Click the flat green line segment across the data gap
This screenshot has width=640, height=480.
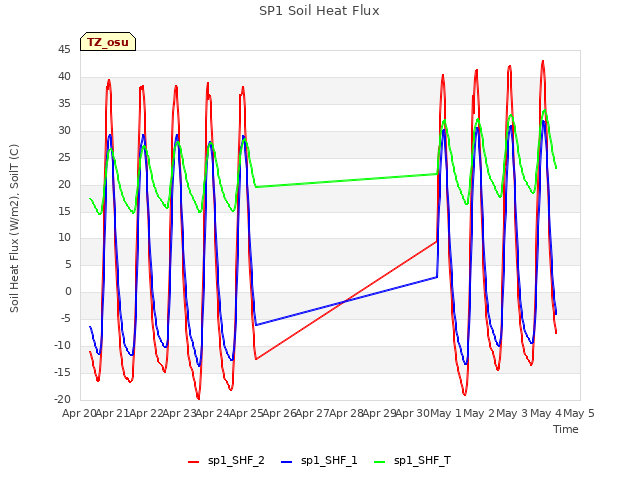point(346,180)
